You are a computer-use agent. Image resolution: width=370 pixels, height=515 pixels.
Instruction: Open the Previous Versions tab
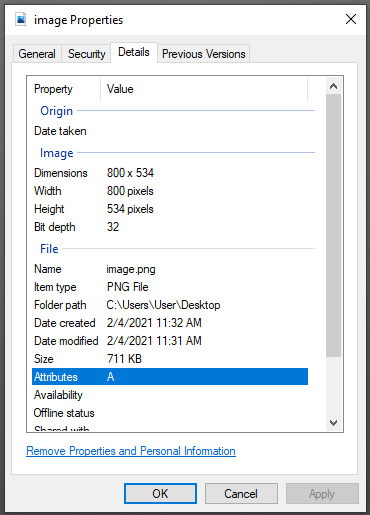pyautogui.click(x=204, y=54)
